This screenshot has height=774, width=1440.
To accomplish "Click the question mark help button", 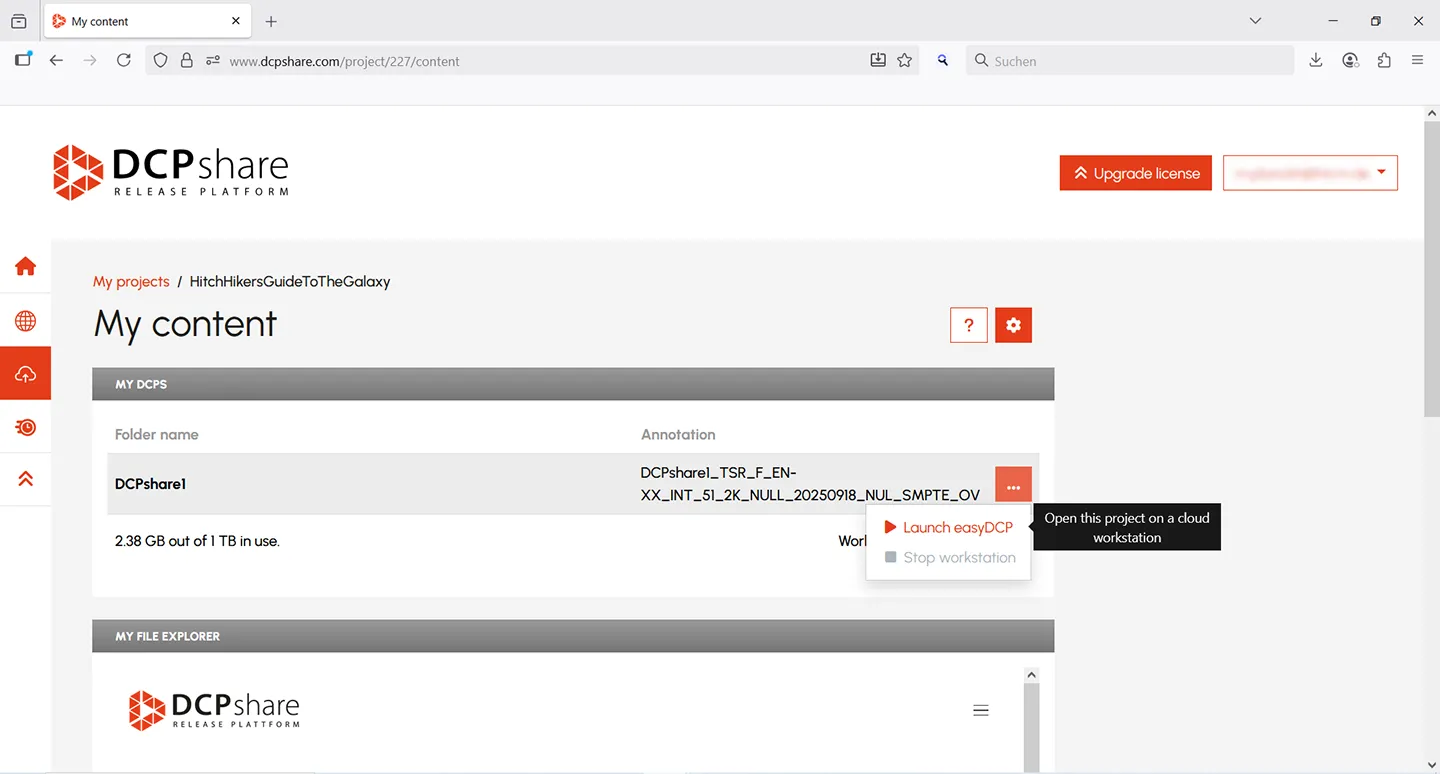I will 968,325.
